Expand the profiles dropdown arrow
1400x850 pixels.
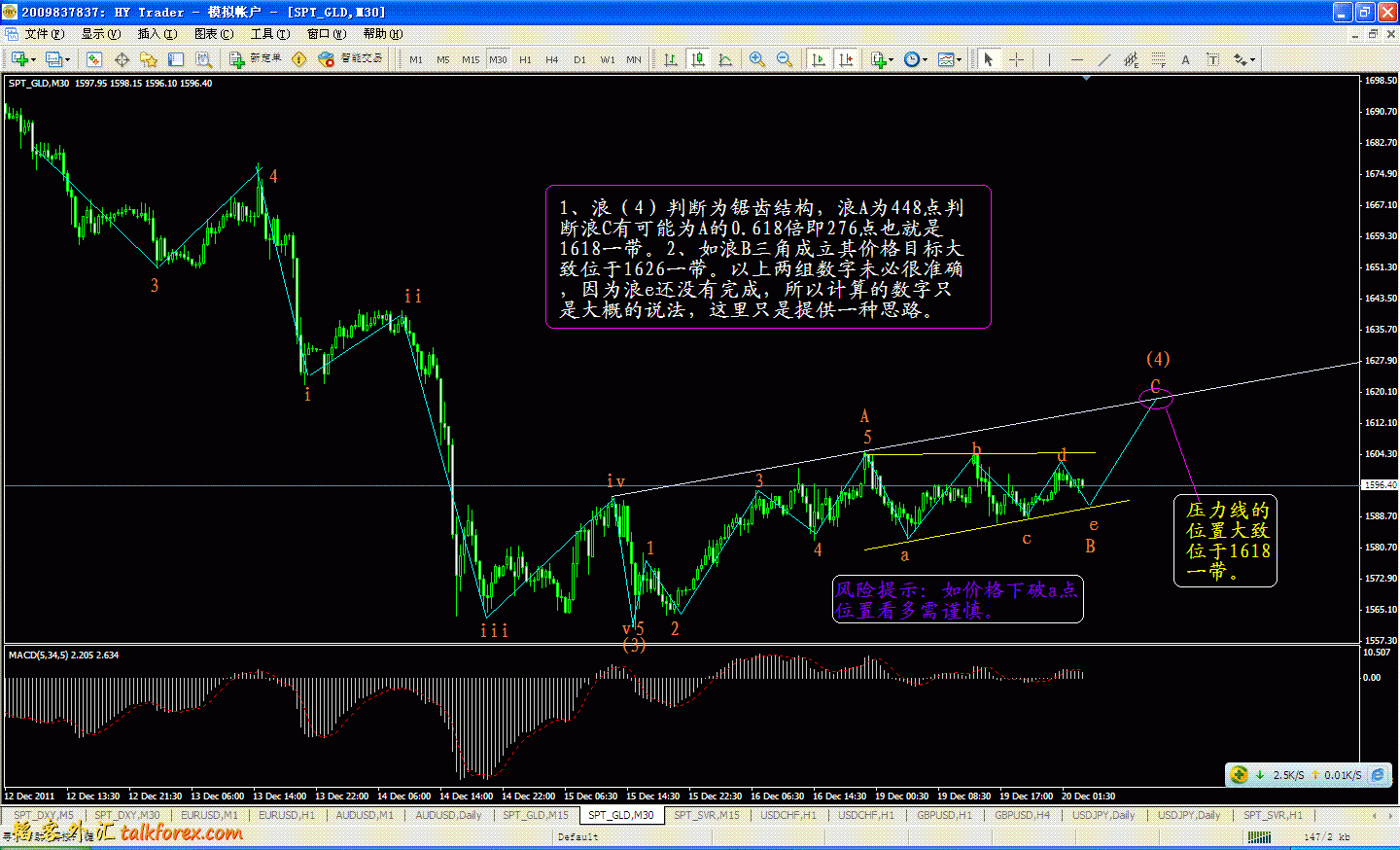[x=67, y=59]
